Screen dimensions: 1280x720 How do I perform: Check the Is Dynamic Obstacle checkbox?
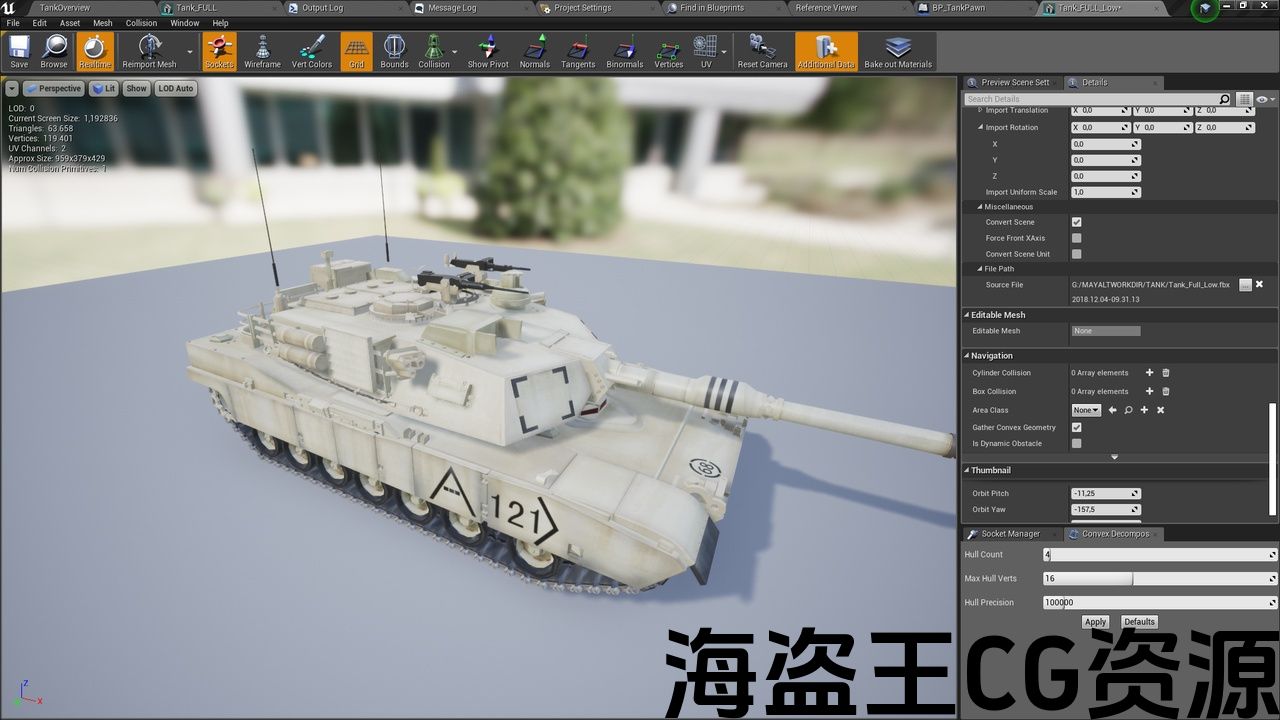[1077, 443]
